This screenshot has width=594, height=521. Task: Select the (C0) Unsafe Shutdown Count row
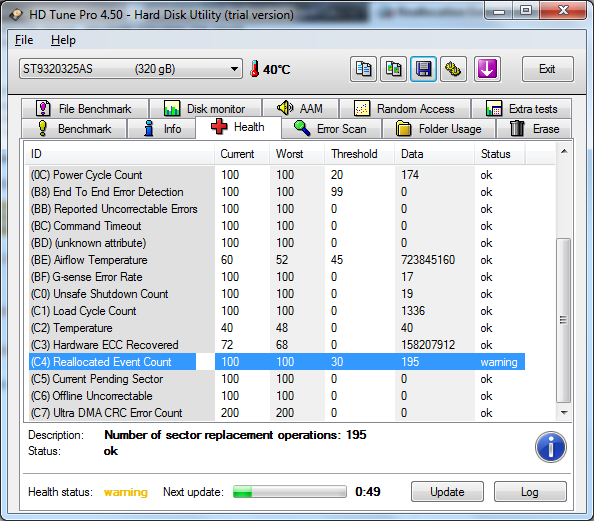tap(277, 294)
